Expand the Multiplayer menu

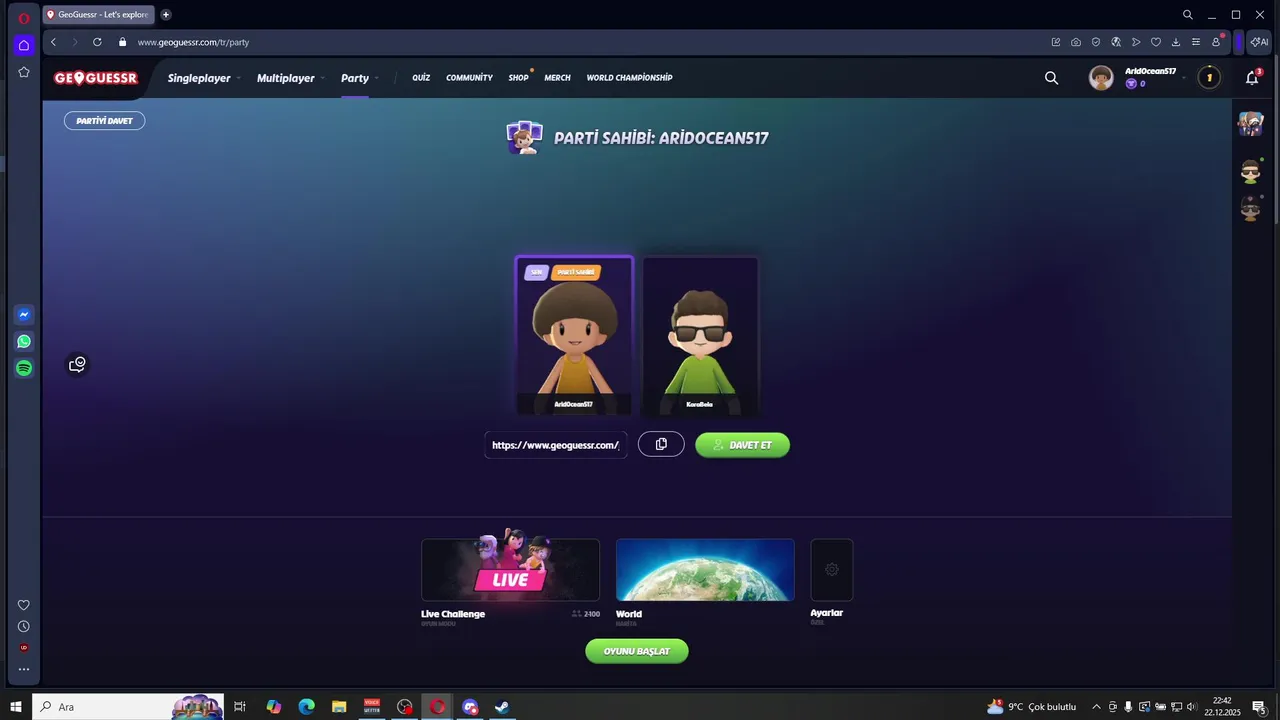coord(291,78)
